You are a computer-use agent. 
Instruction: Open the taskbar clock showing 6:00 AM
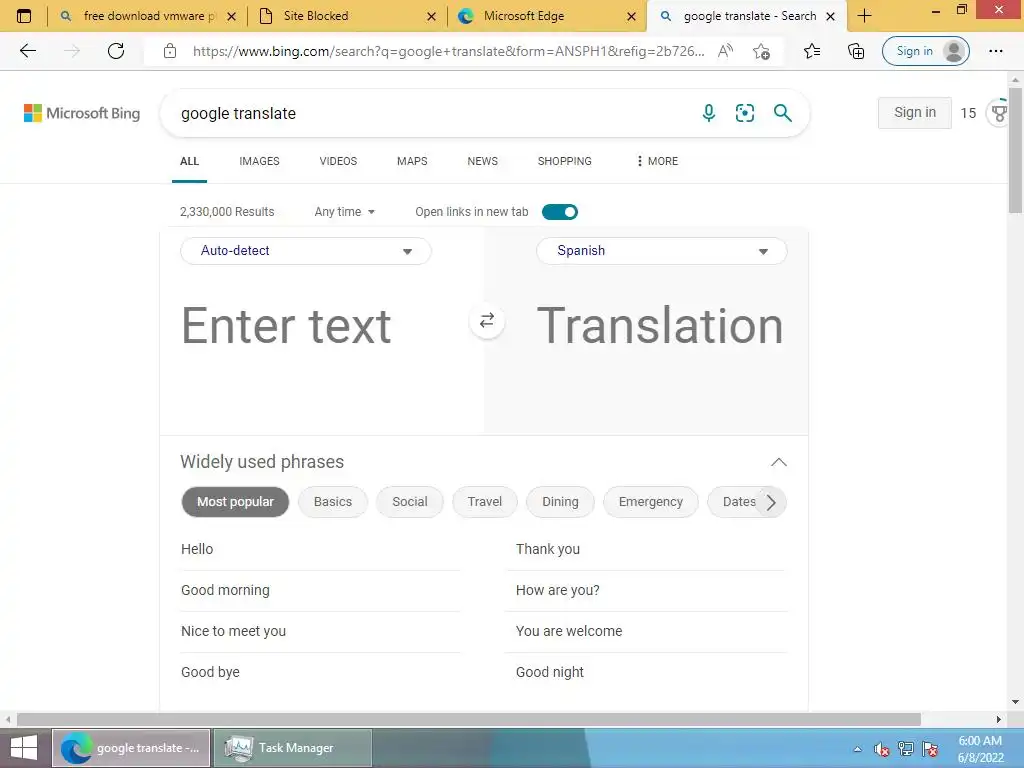point(980,749)
